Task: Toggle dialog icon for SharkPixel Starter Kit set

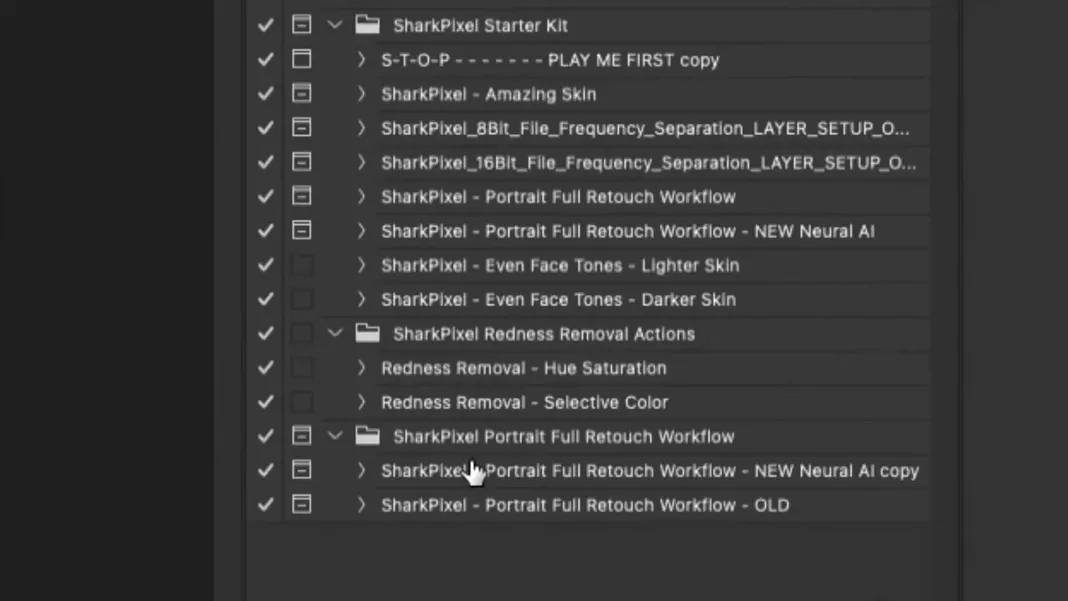Action: [x=302, y=25]
